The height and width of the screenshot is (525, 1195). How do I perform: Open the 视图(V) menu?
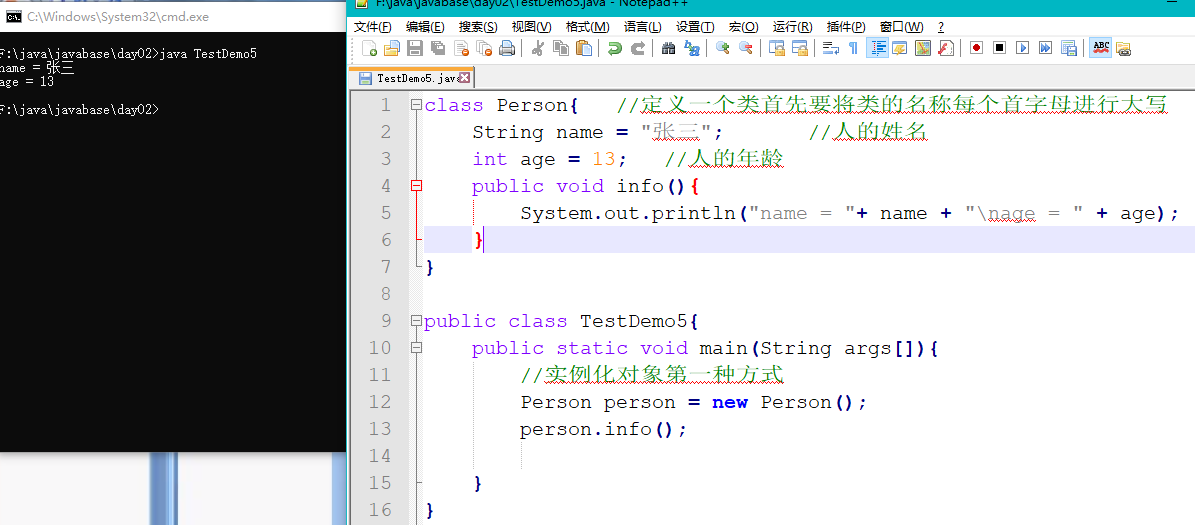click(531, 27)
